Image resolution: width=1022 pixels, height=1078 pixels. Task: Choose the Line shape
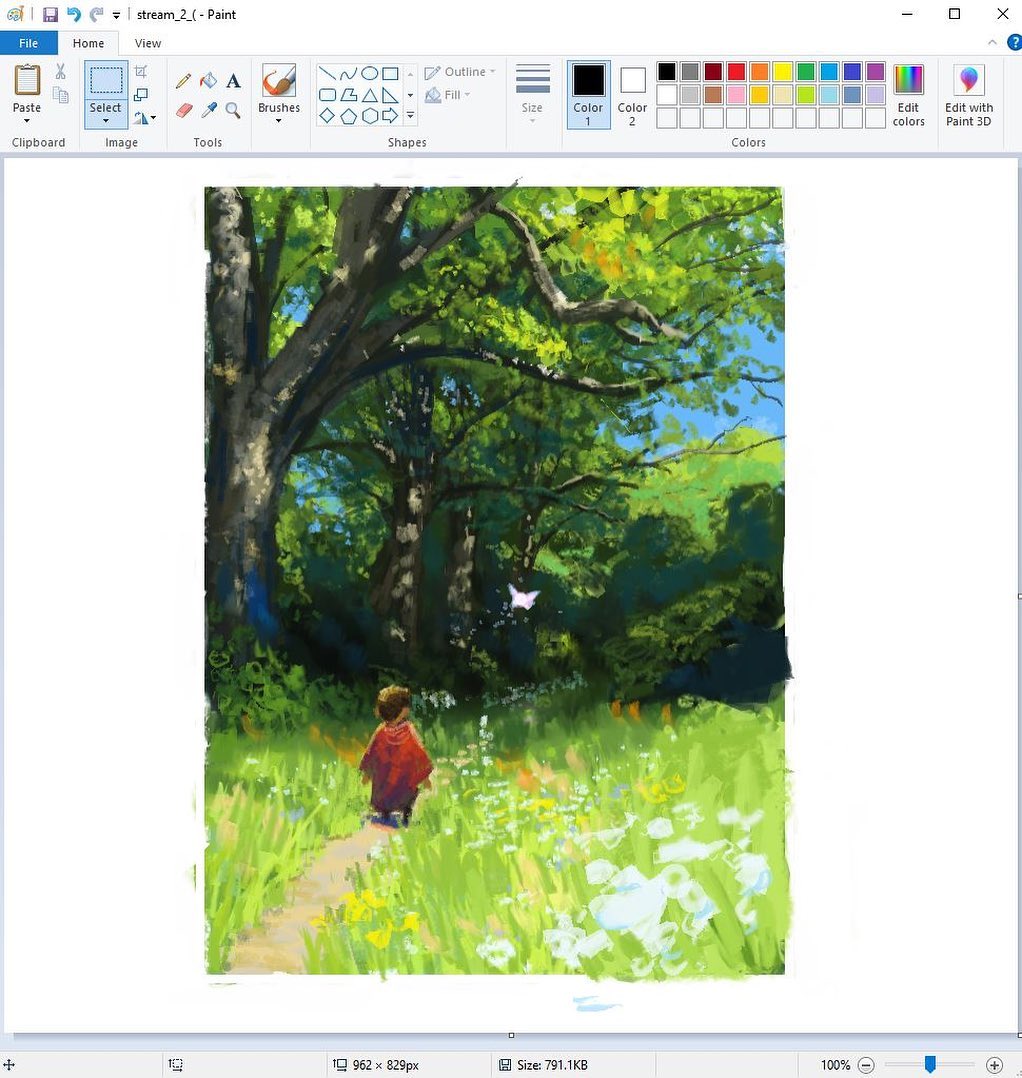[327, 73]
